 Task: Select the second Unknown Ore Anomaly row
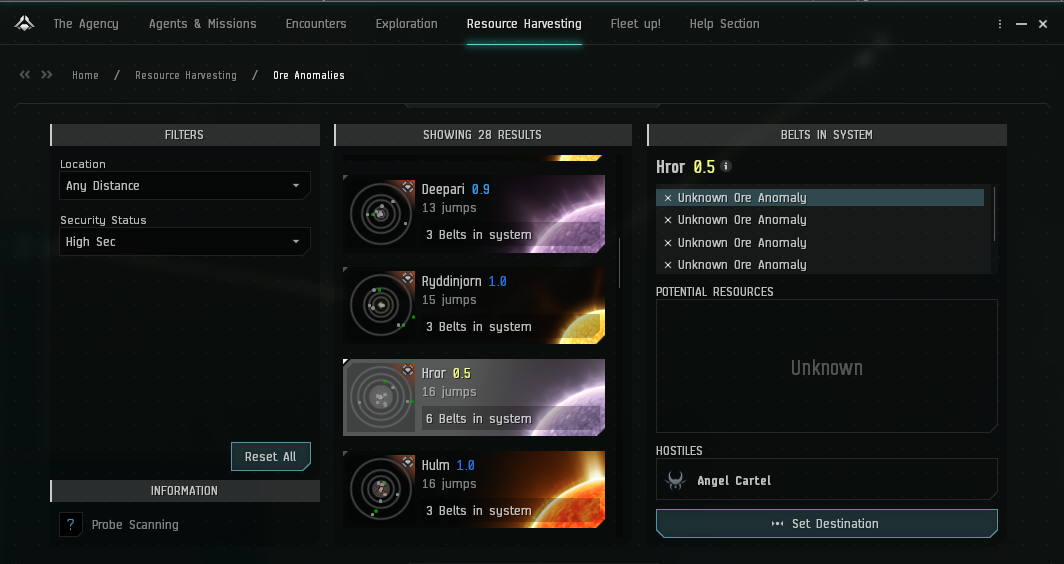click(x=820, y=220)
